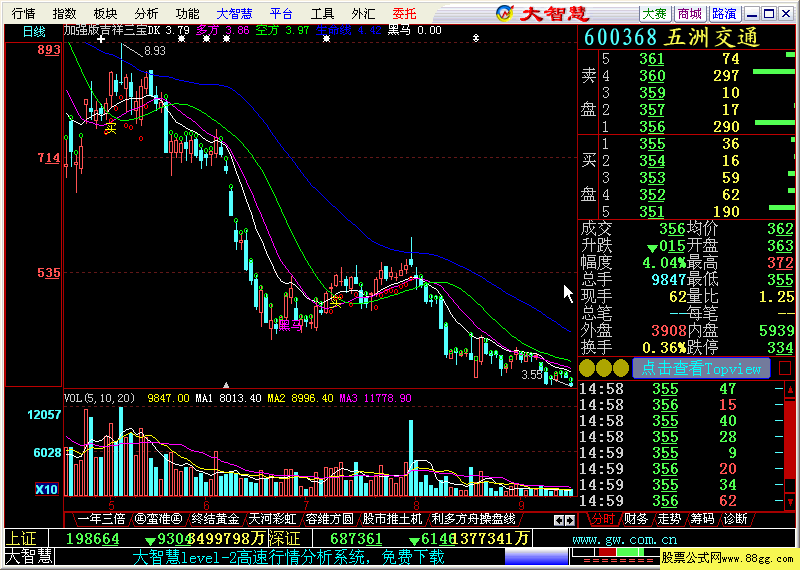800x570 pixels.
Task: Click the stock code 600368
Action: coord(620,37)
